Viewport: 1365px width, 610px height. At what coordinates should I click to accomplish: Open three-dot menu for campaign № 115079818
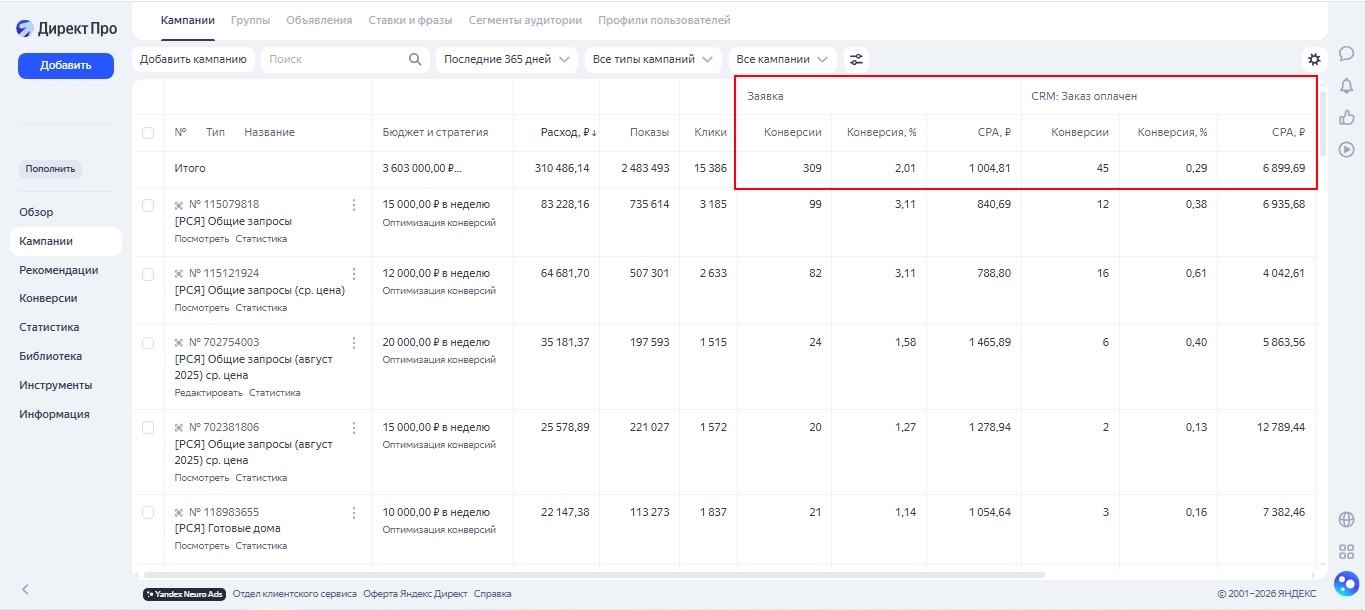pos(353,205)
